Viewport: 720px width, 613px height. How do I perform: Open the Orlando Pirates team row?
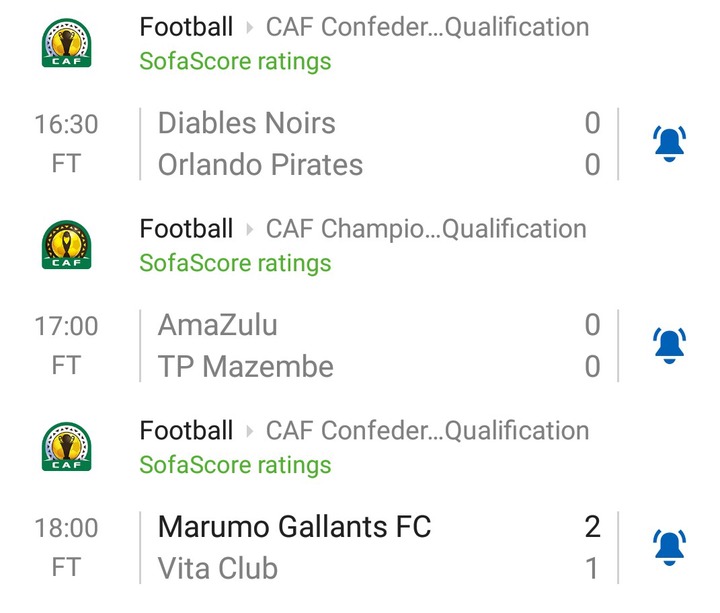379,164
